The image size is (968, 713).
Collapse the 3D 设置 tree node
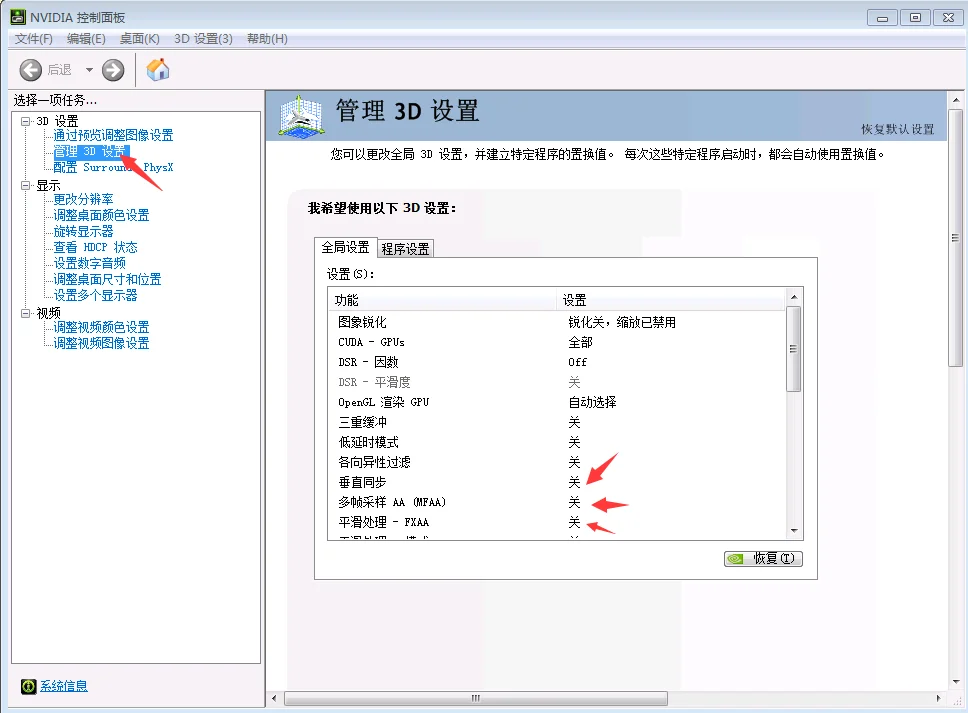pyautogui.click(x=25, y=121)
